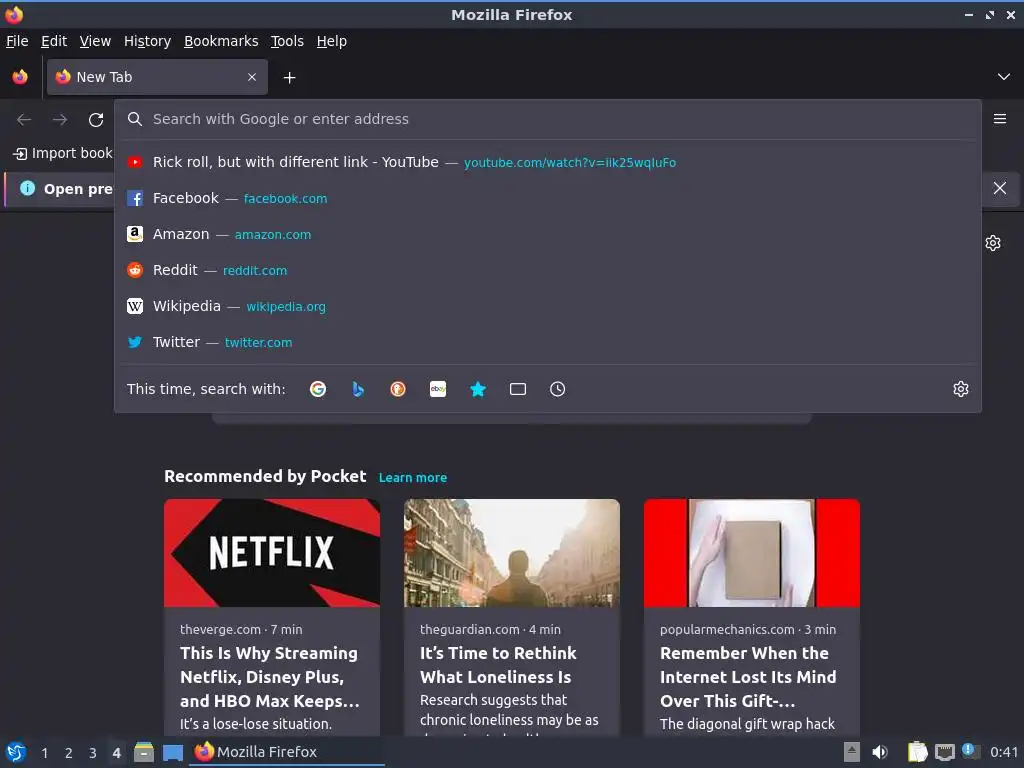The width and height of the screenshot is (1024, 768).
Task: Click the info icon in the notification bar
Action: tap(27, 188)
